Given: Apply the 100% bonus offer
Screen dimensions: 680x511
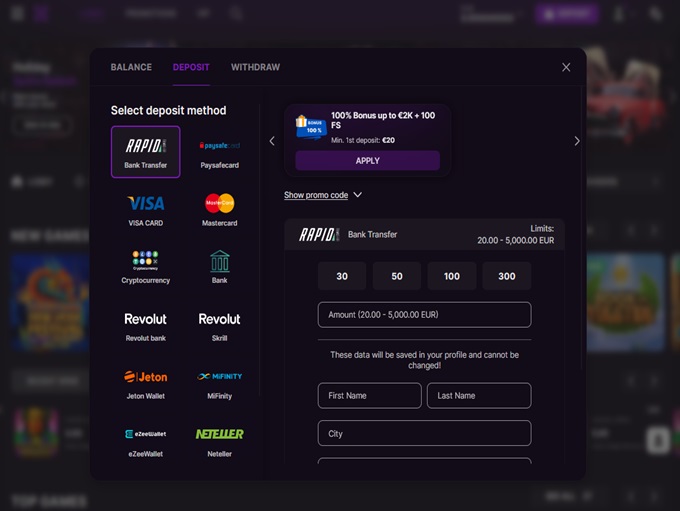Looking at the screenshot, I should [367, 161].
